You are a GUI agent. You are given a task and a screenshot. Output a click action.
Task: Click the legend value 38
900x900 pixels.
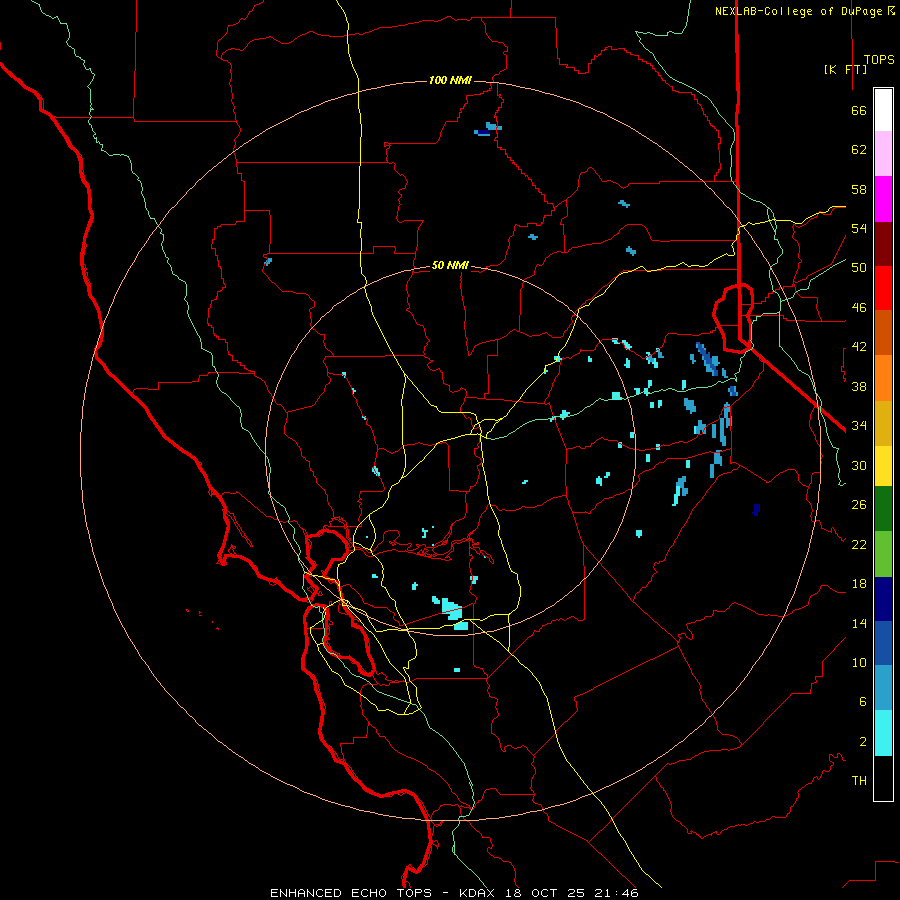pyautogui.click(x=859, y=386)
